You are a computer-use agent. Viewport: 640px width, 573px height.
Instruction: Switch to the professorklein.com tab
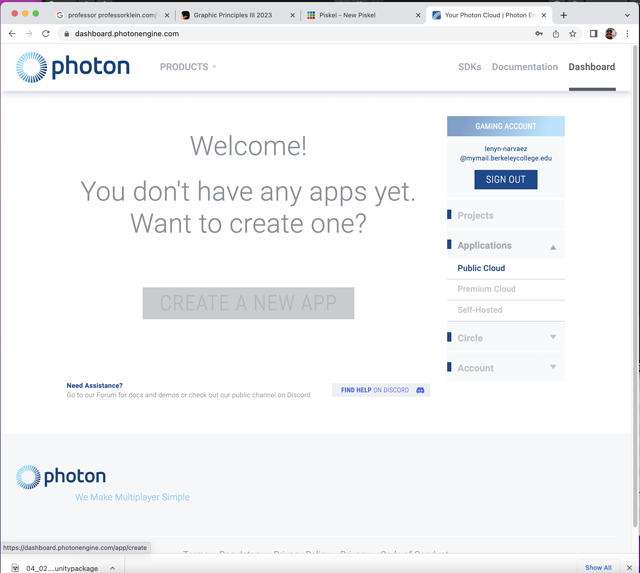coord(112,15)
